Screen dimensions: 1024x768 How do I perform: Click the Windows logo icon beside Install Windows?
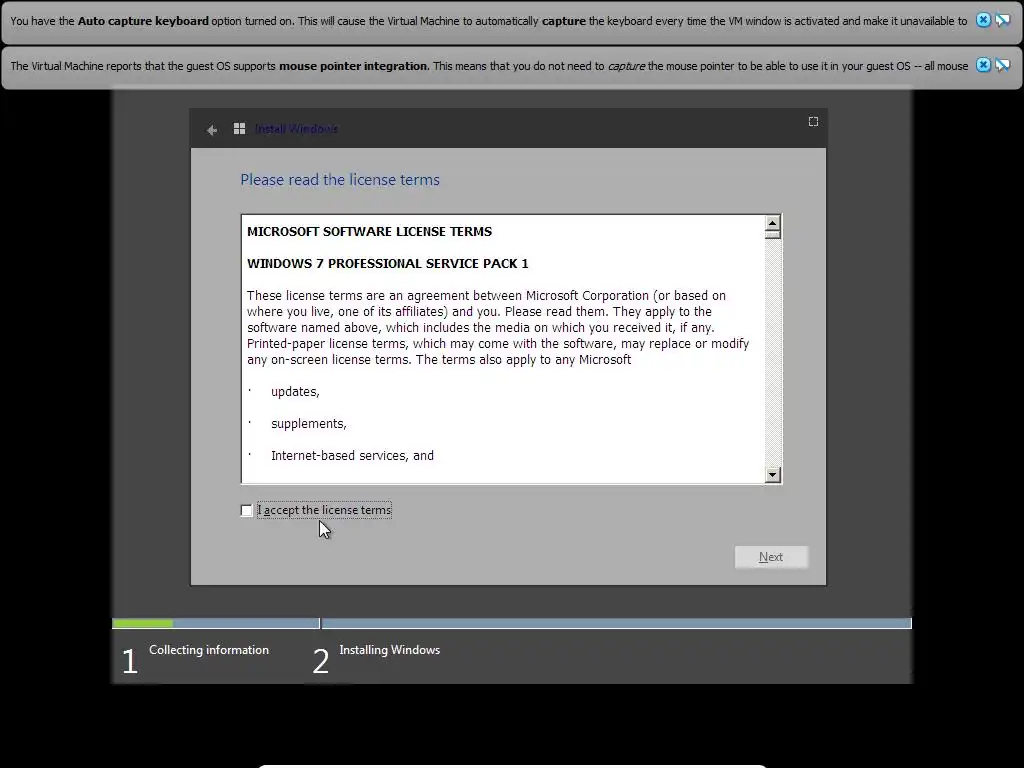coord(240,129)
